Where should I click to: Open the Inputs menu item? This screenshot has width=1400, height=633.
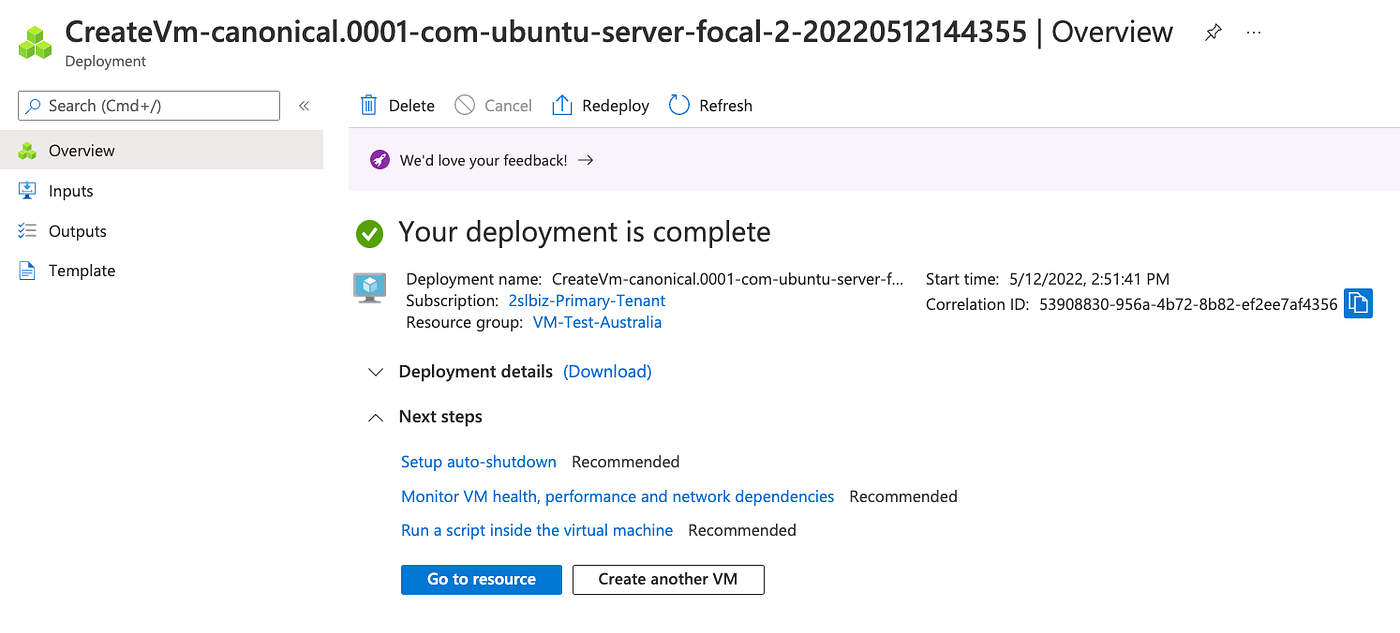[71, 191]
